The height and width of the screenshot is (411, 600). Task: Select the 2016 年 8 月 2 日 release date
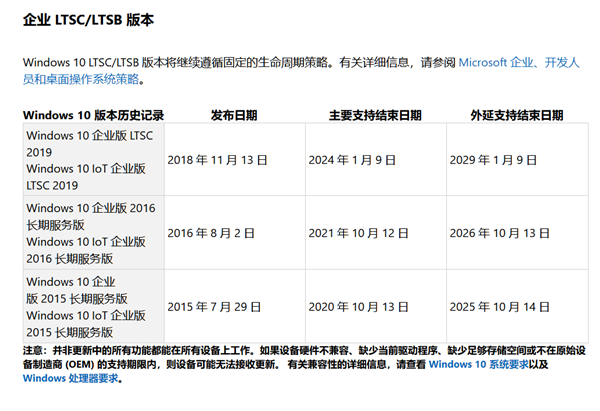point(212,233)
